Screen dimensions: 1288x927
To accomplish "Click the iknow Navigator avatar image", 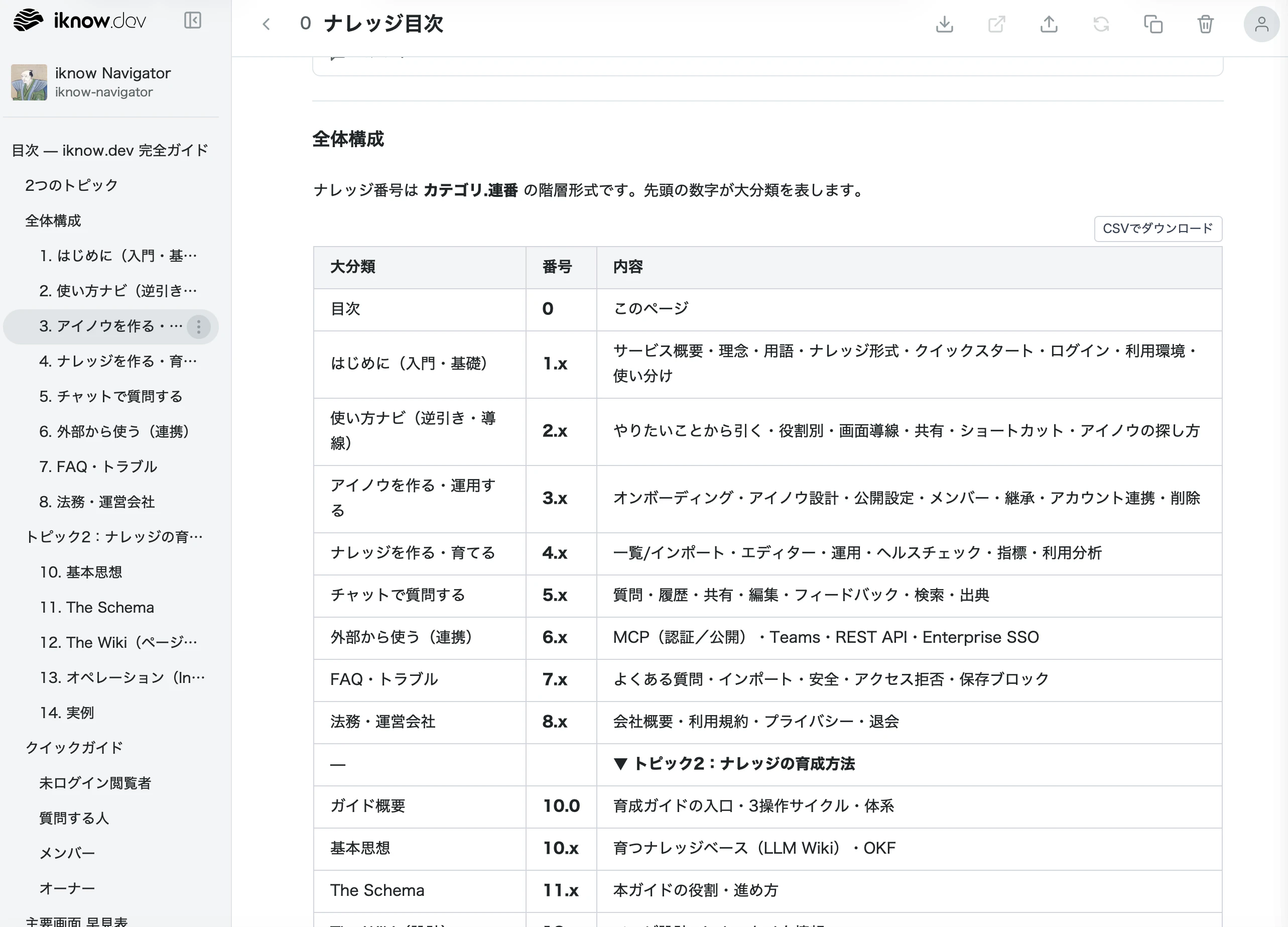I will 29,82.
